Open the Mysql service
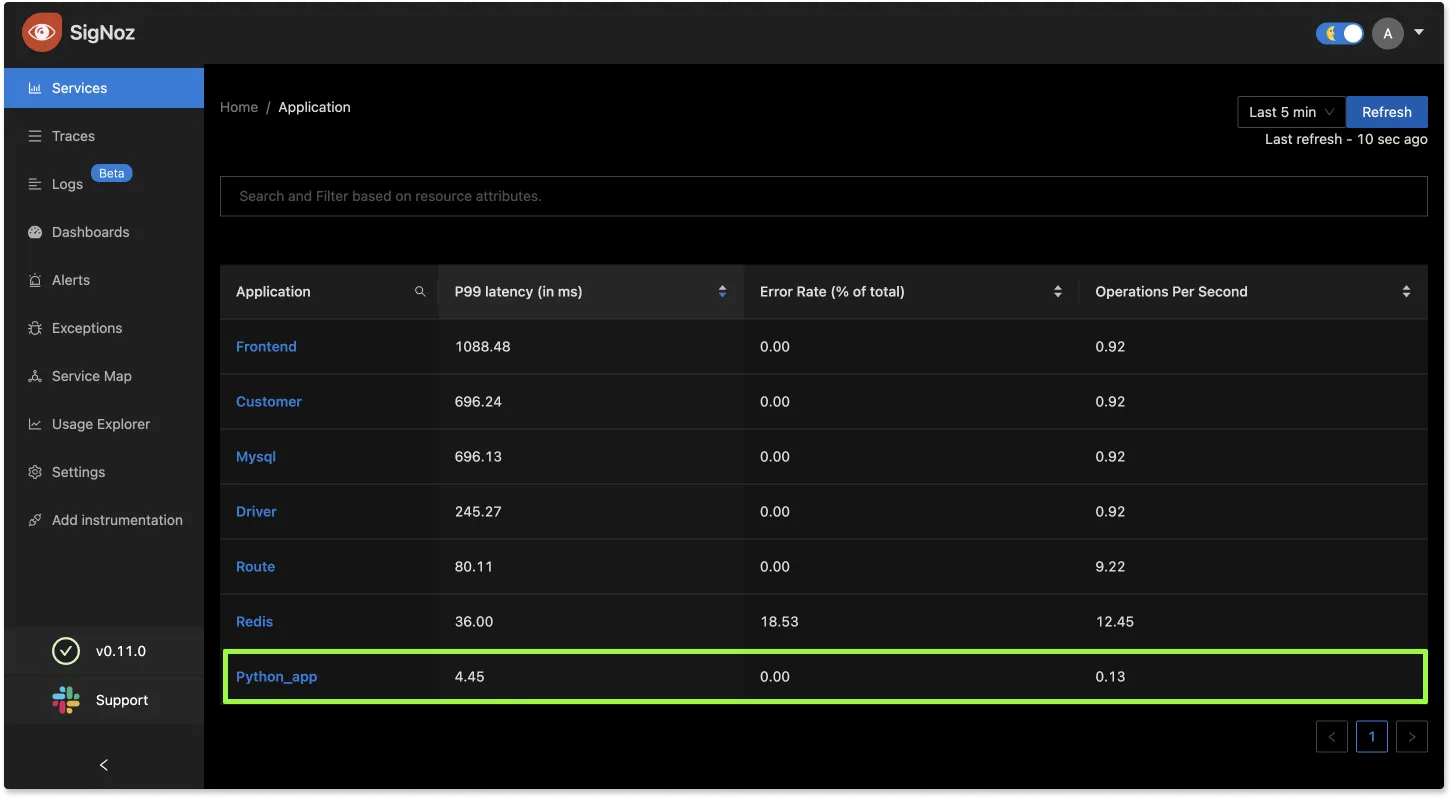The width and height of the screenshot is (1452, 799). pos(256,457)
